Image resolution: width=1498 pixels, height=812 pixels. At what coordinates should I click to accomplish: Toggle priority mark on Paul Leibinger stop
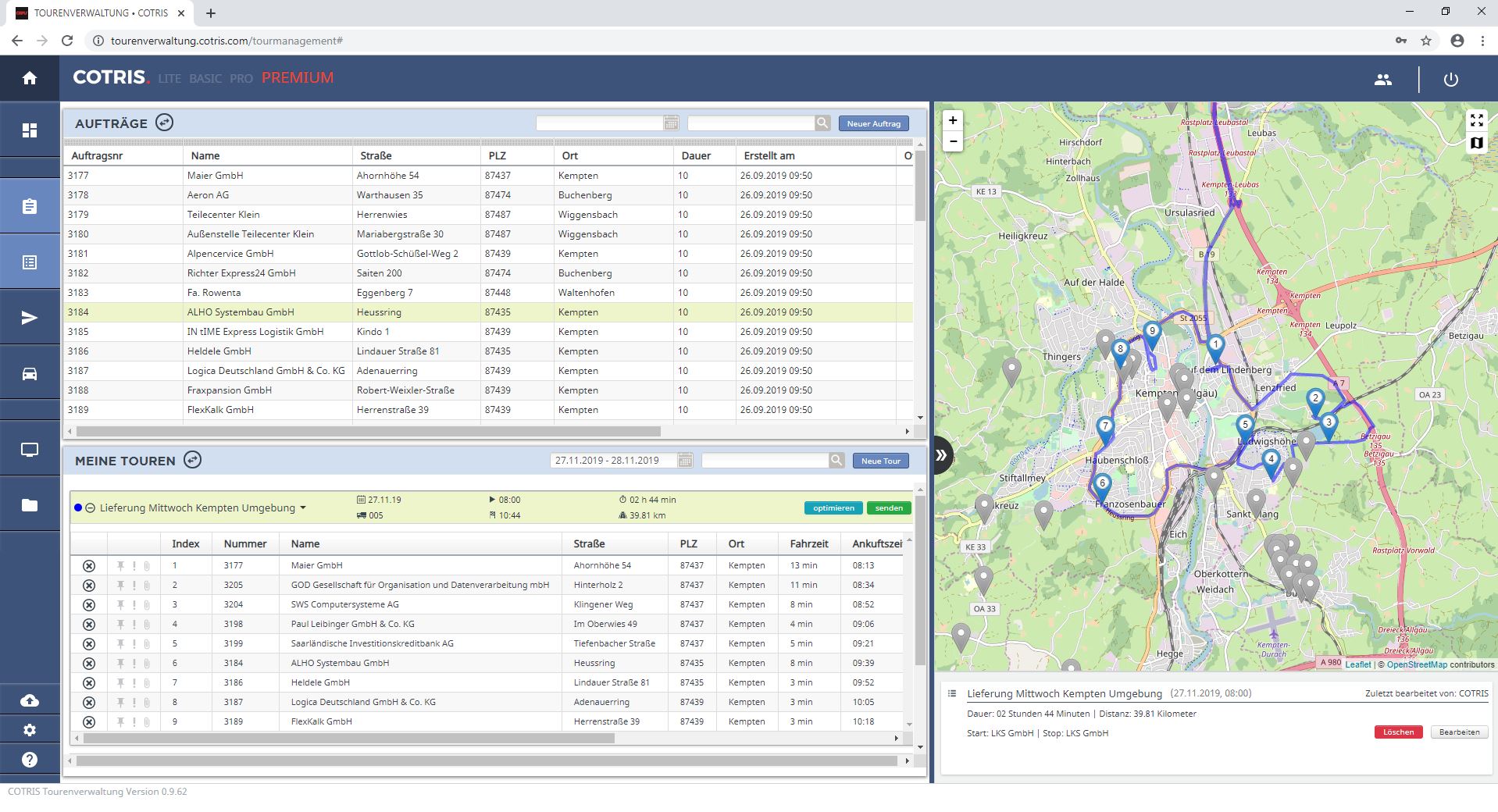134,624
